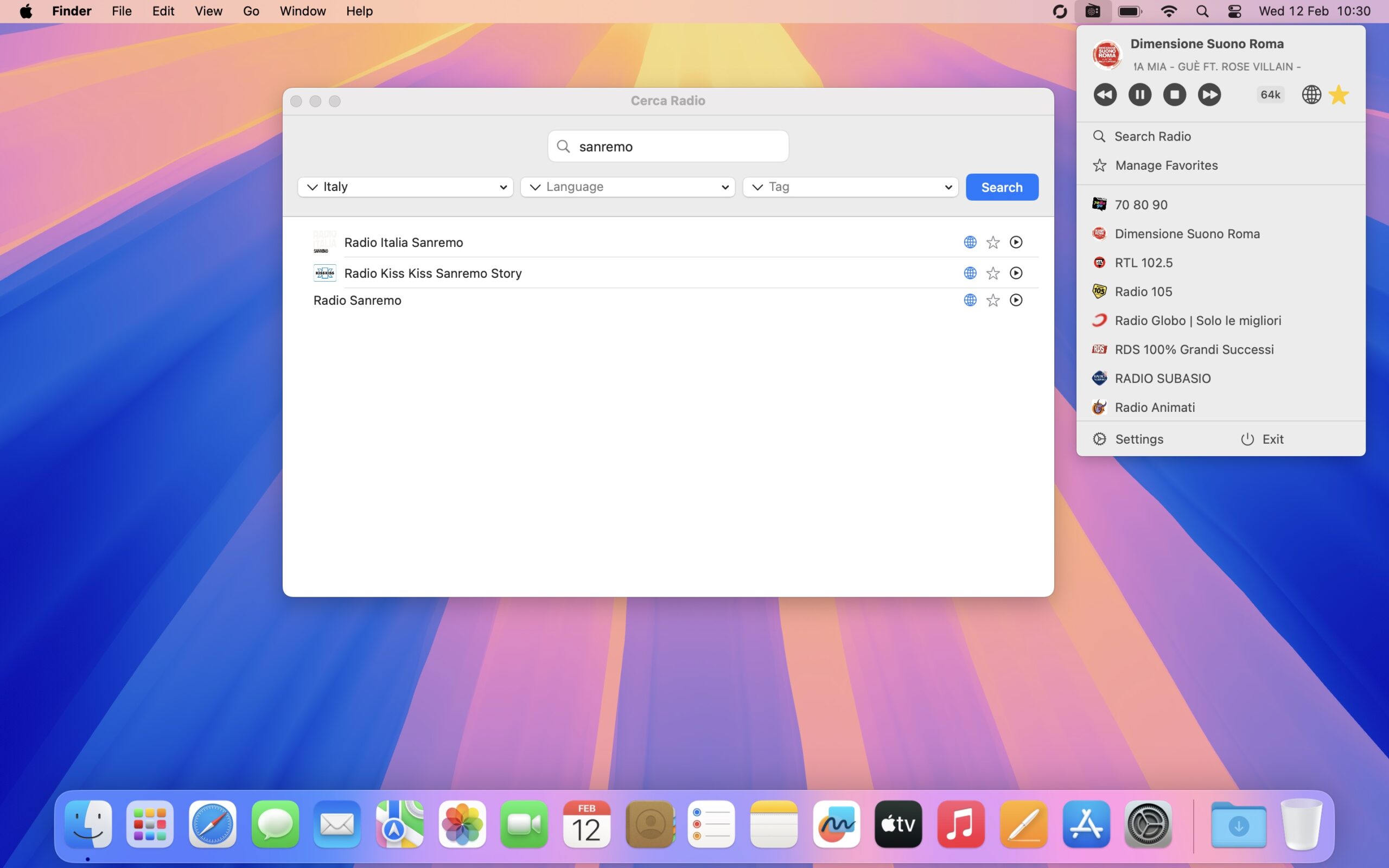Star Radio Kiss Kiss Sanremo Story

(993, 273)
